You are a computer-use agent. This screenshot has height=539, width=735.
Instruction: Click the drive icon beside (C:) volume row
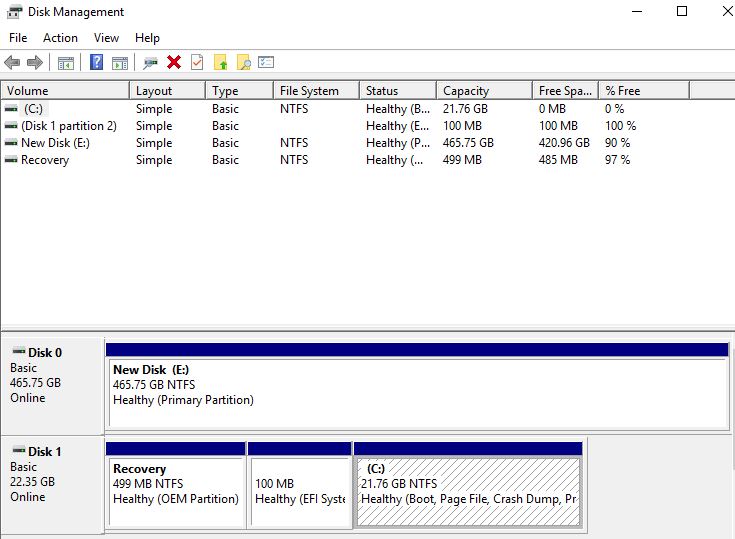tap(11, 109)
